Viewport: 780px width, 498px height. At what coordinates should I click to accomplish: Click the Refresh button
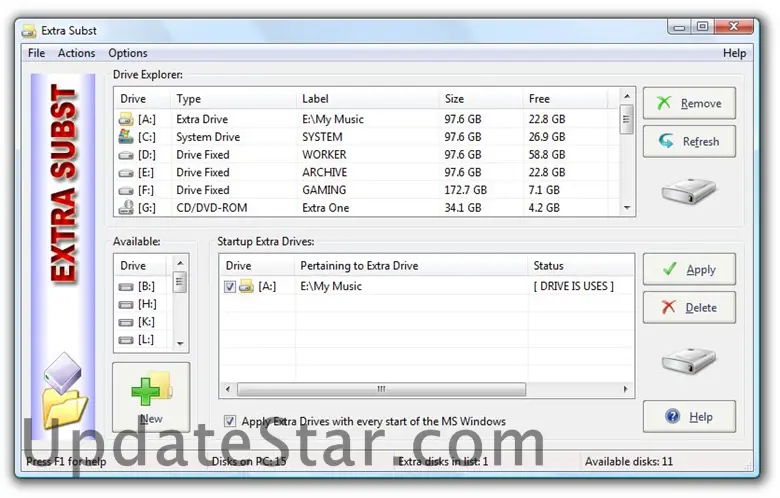point(689,142)
